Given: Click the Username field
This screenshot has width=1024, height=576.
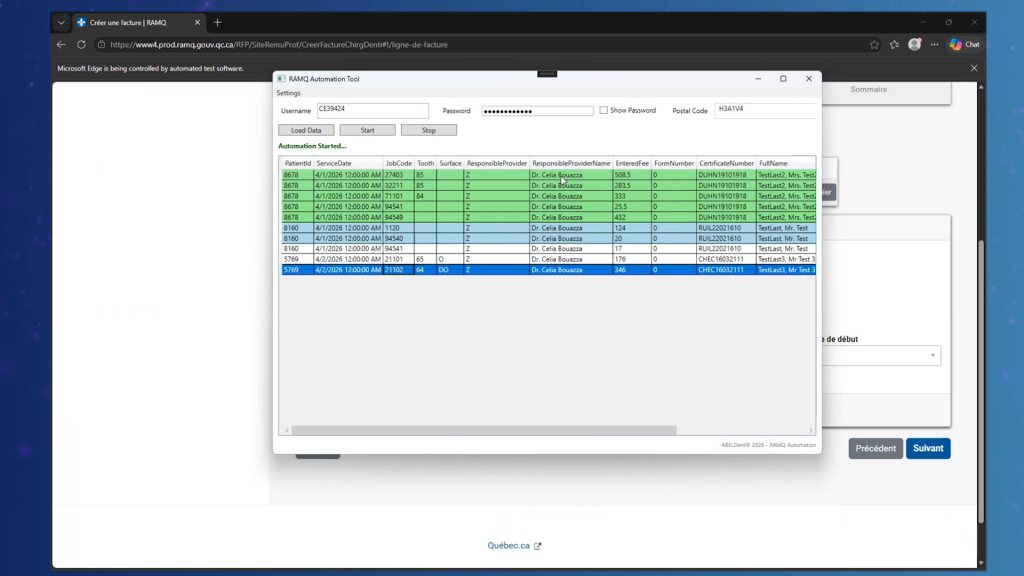Looking at the screenshot, I should (x=373, y=110).
